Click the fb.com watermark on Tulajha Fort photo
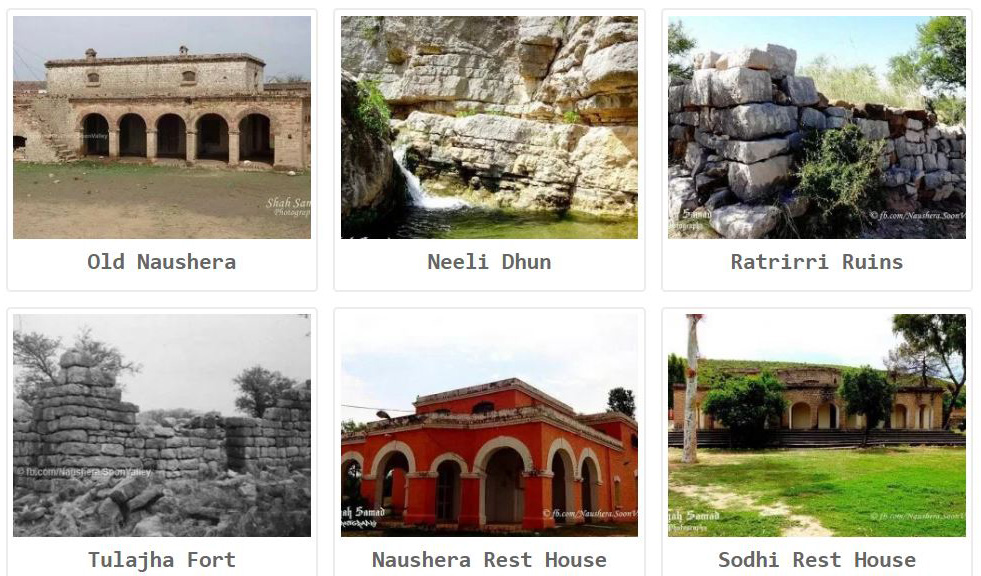Image resolution: width=981 pixels, height=576 pixels. 84,472
